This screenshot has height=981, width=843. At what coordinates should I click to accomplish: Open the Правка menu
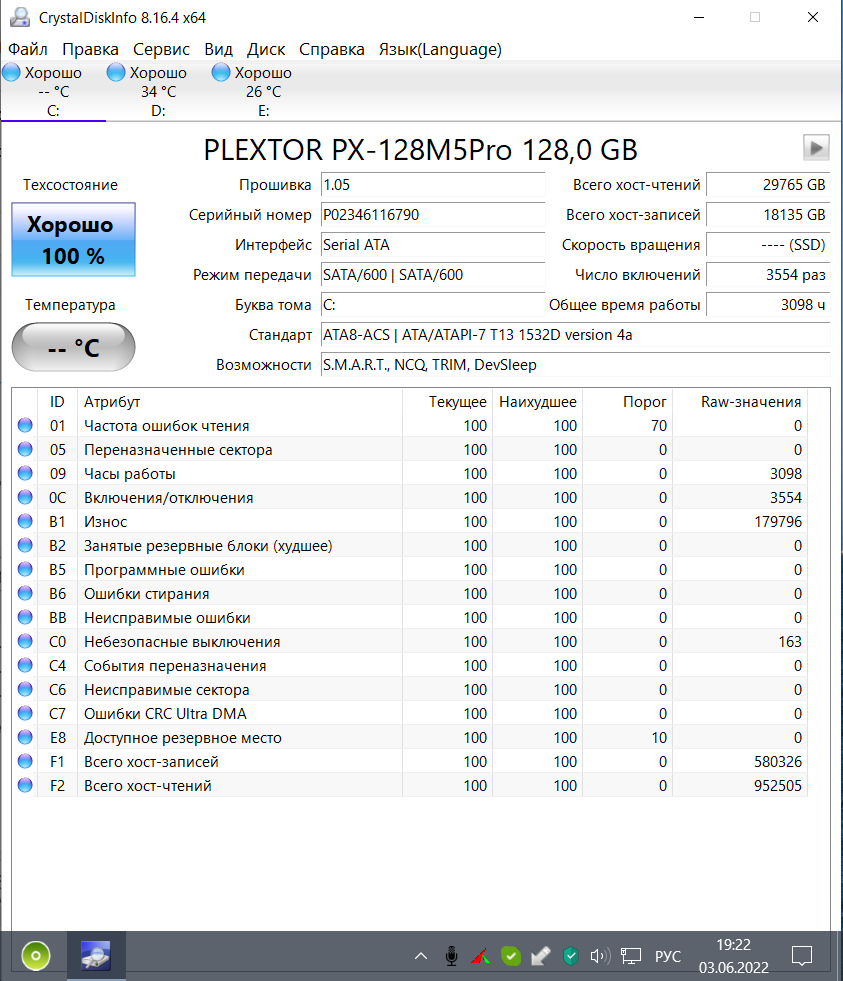(x=90, y=49)
